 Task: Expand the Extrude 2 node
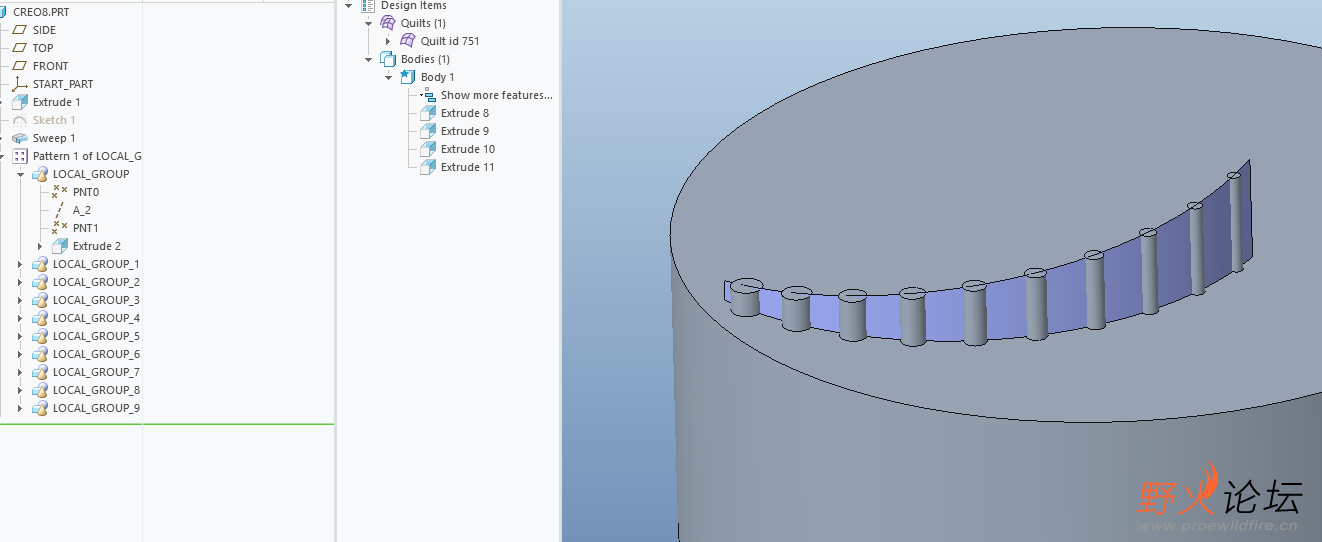40,246
